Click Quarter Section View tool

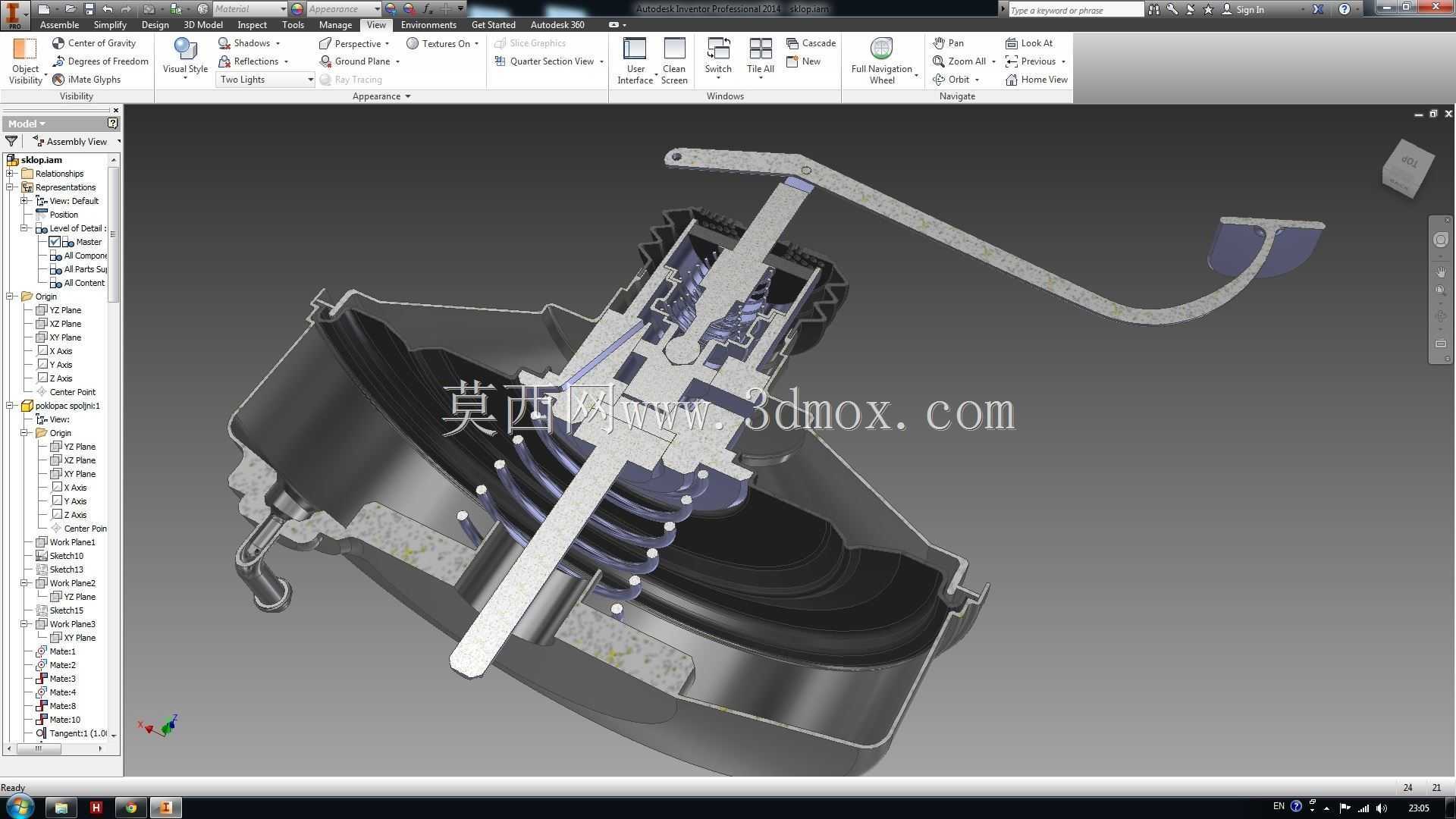pyautogui.click(x=544, y=61)
